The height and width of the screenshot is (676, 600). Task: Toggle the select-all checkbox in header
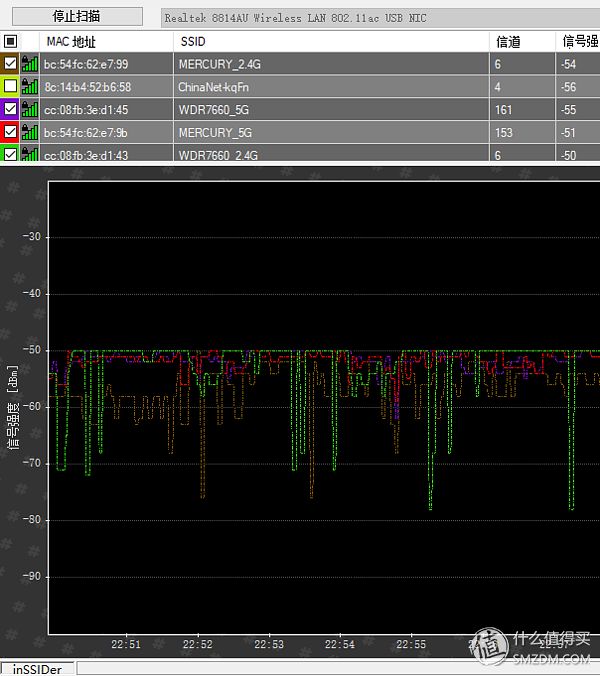pyautogui.click(x=10, y=41)
